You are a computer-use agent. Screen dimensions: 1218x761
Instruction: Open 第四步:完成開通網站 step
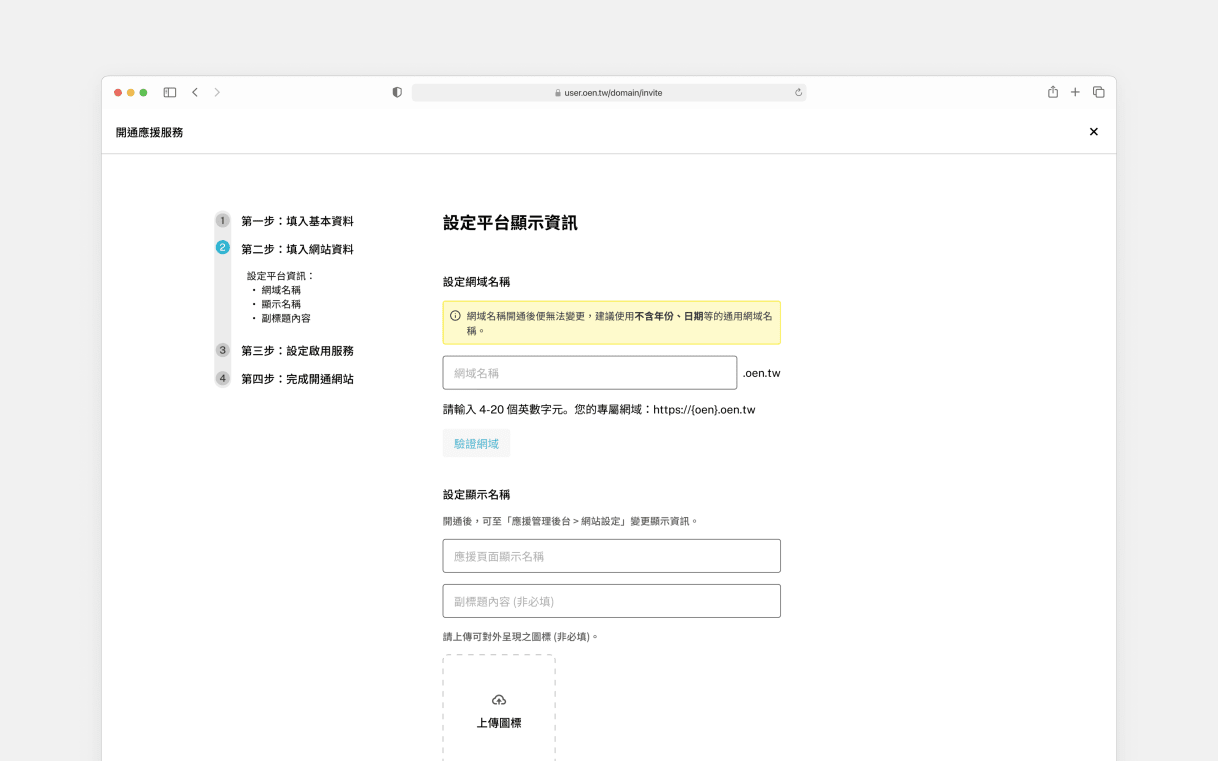[297, 379]
